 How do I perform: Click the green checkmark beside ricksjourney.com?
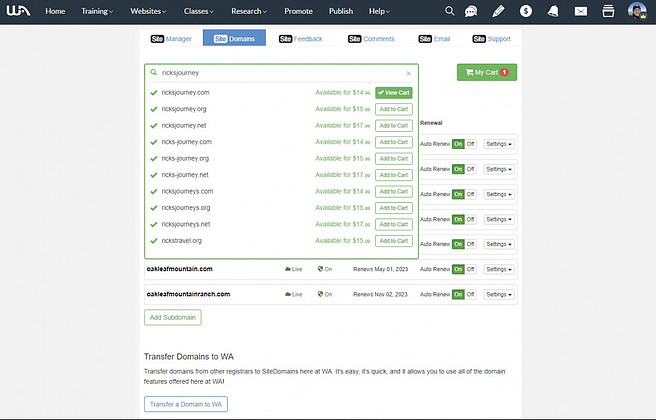[154, 93]
